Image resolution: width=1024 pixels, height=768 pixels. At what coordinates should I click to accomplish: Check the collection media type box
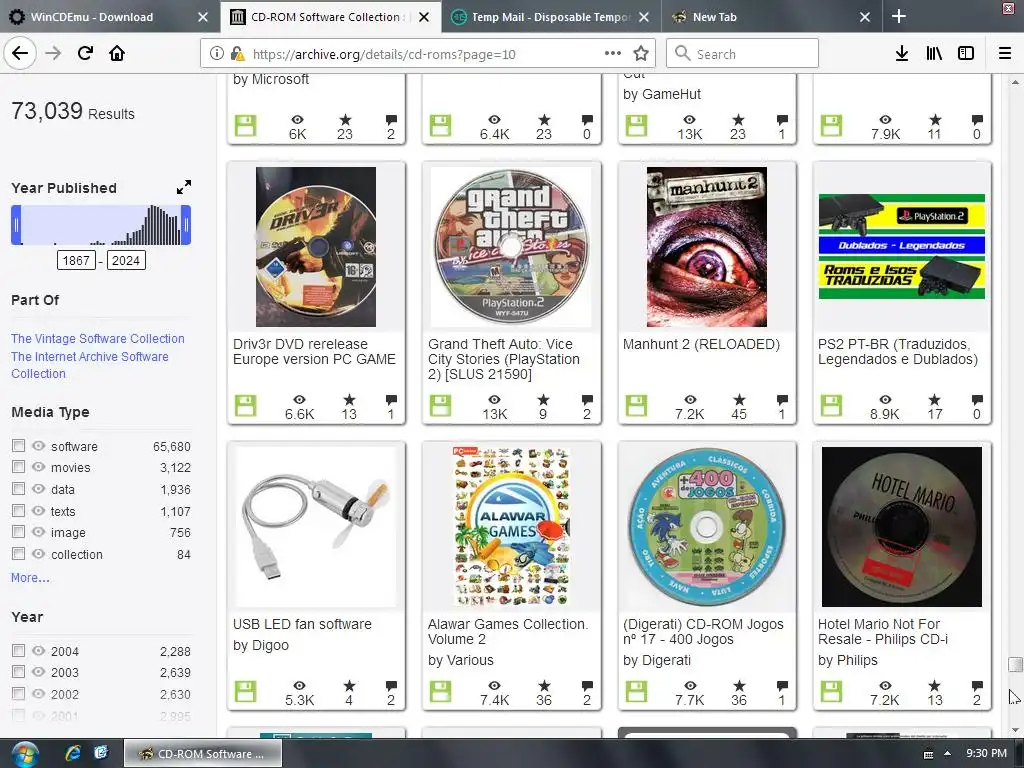18,553
